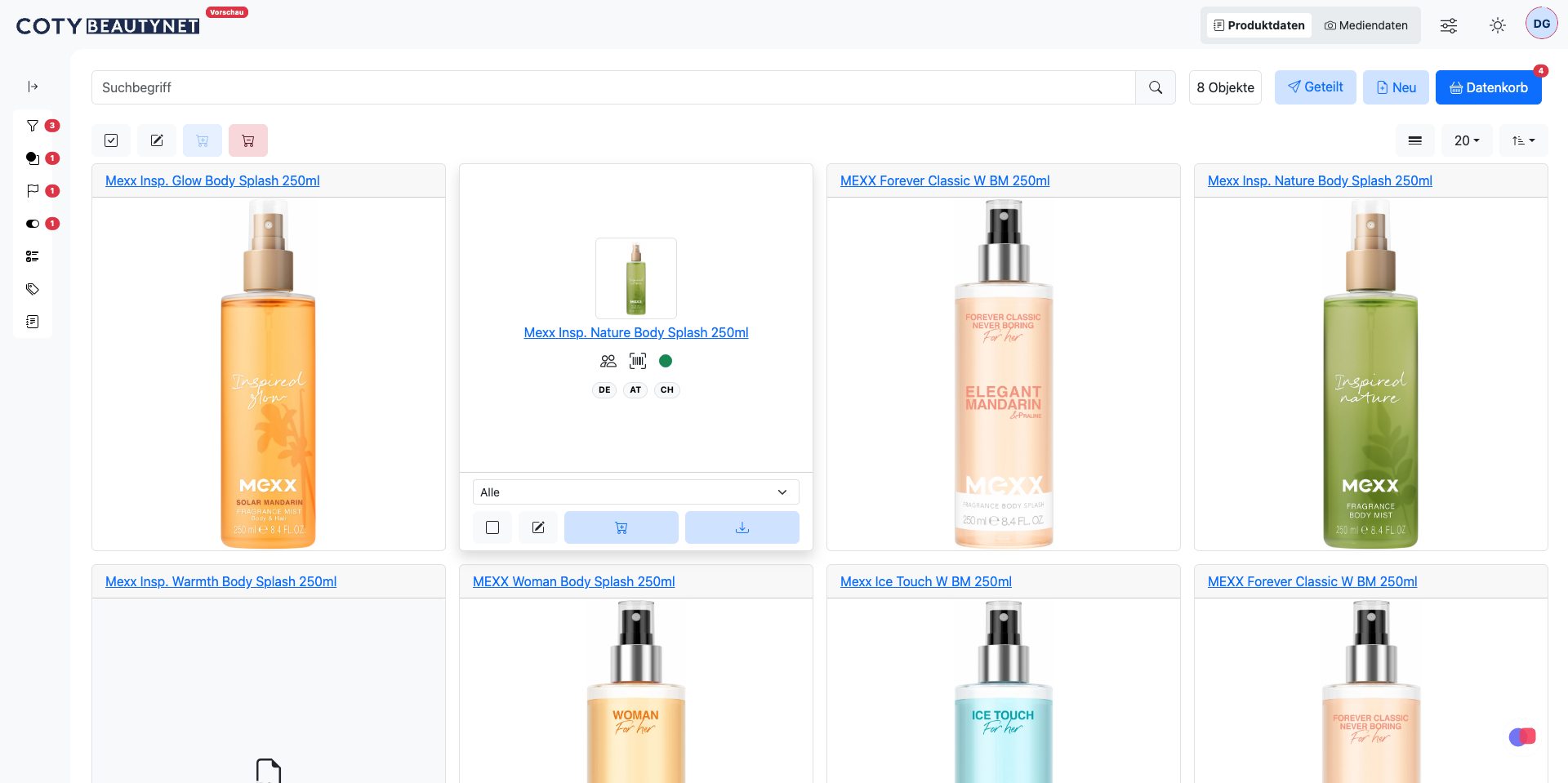Select all objects with toolbar checkbox
Image resolution: width=1568 pixels, height=783 pixels.
point(111,140)
